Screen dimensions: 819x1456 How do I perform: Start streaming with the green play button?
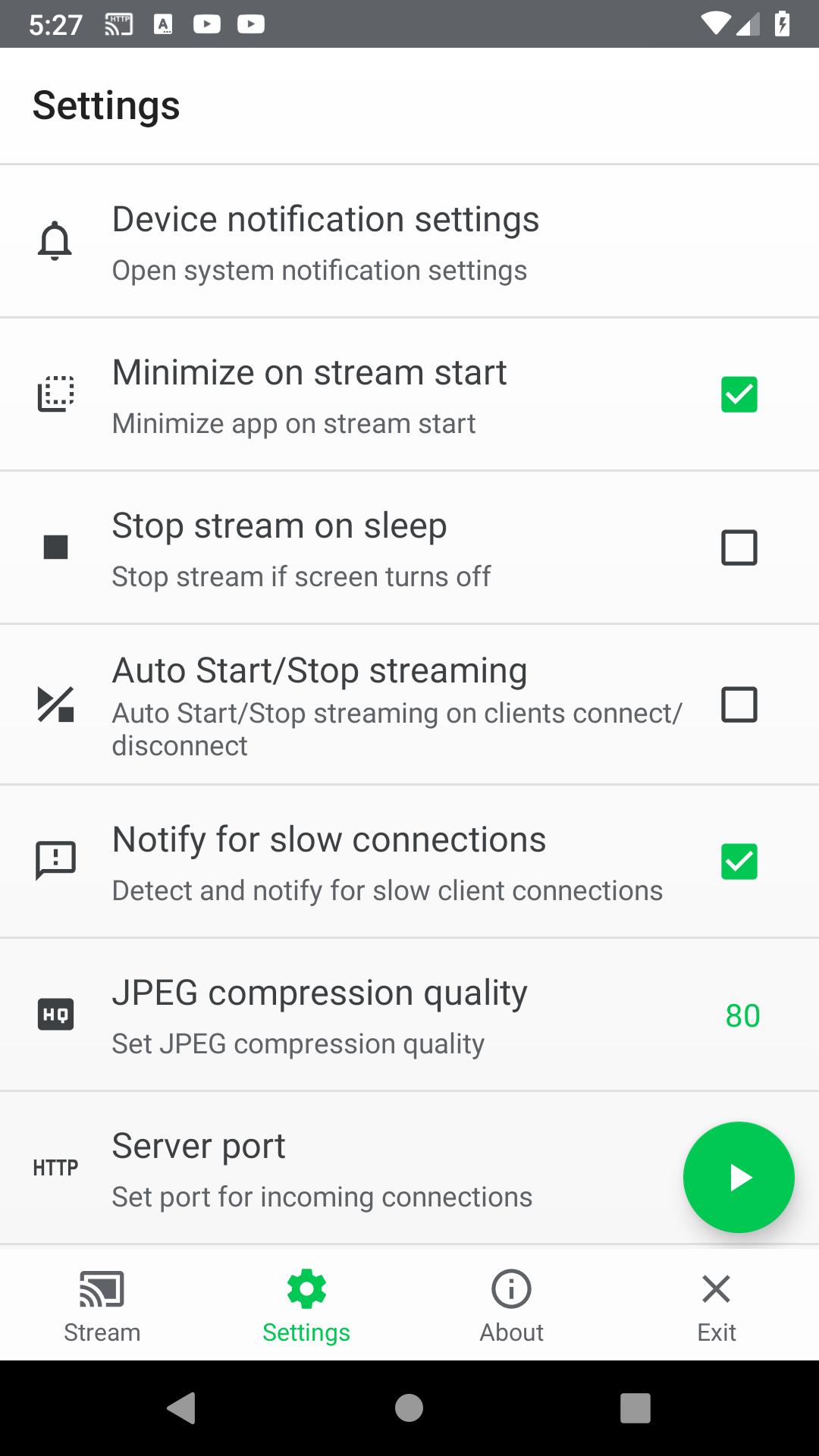(739, 1177)
